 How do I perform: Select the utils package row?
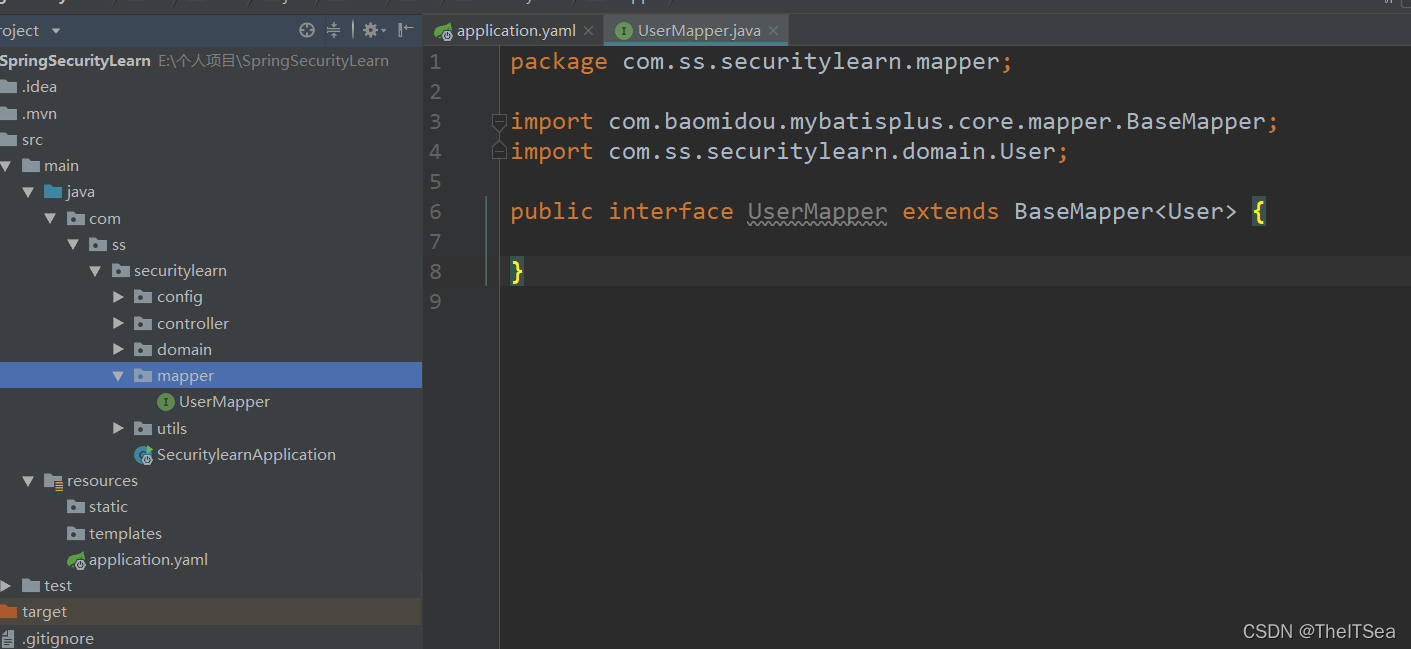pyautogui.click(x=211, y=429)
